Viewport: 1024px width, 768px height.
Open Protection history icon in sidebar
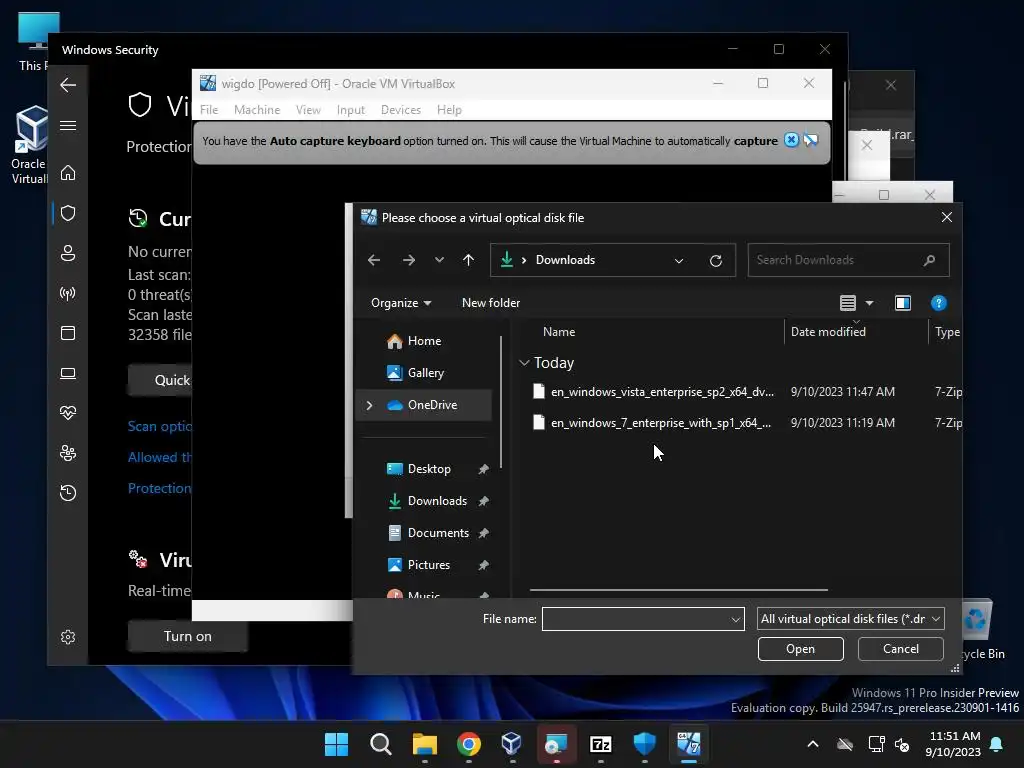(x=68, y=492)
